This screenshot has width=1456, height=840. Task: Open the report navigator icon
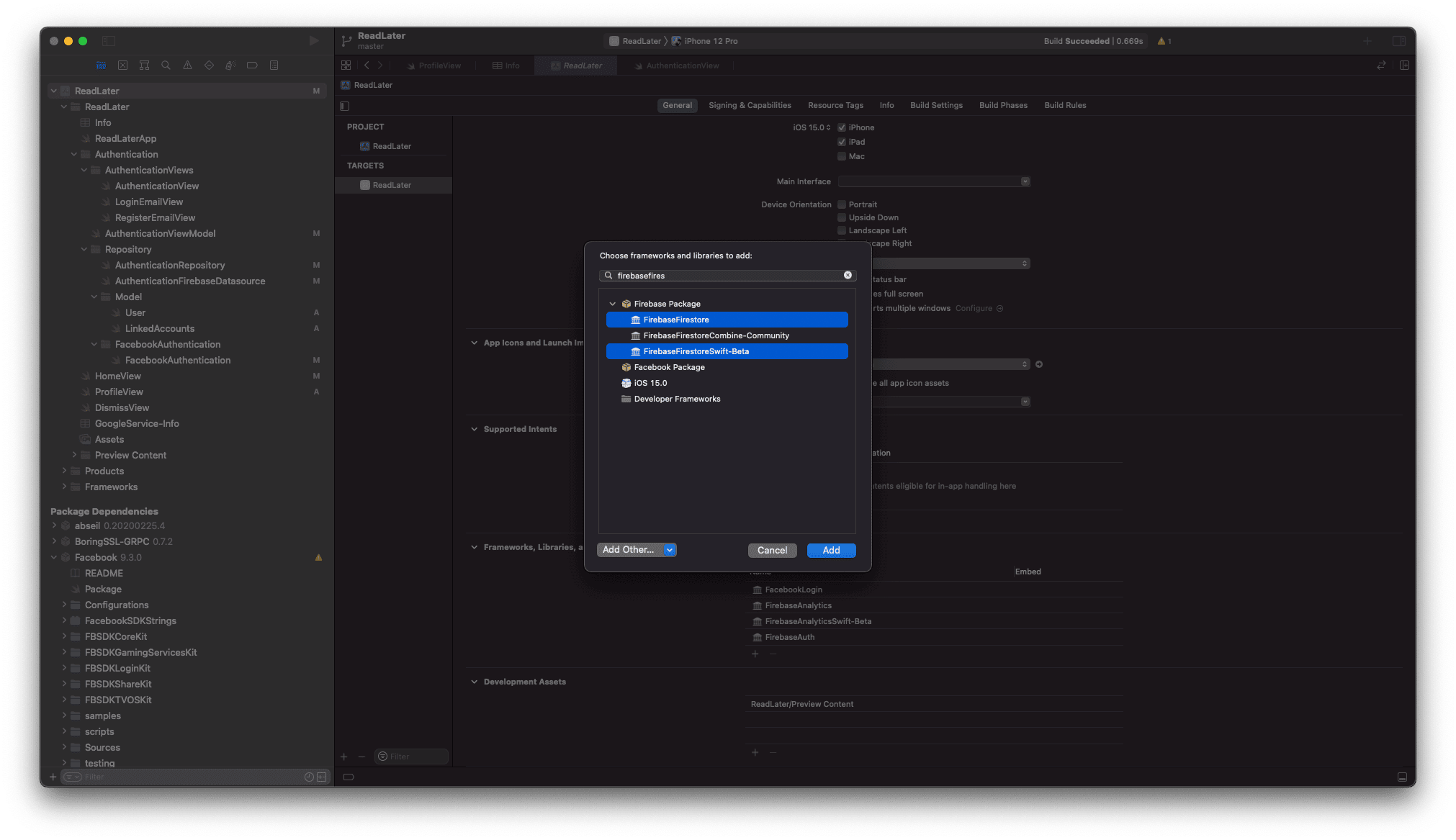pos(274,66)
